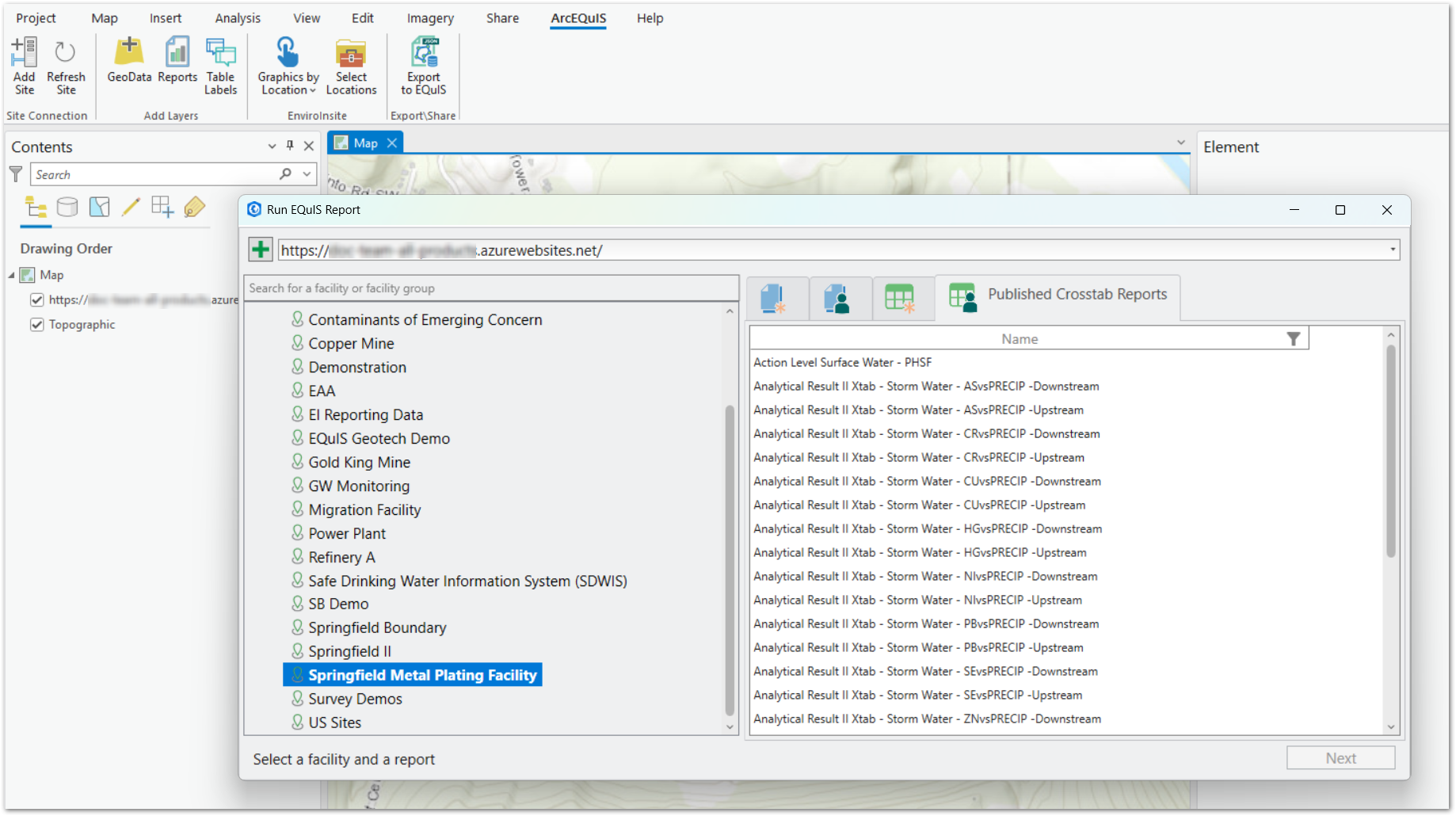Switch to the crosstab reports tab icon

pyautogui.click(x=900, y=299)
